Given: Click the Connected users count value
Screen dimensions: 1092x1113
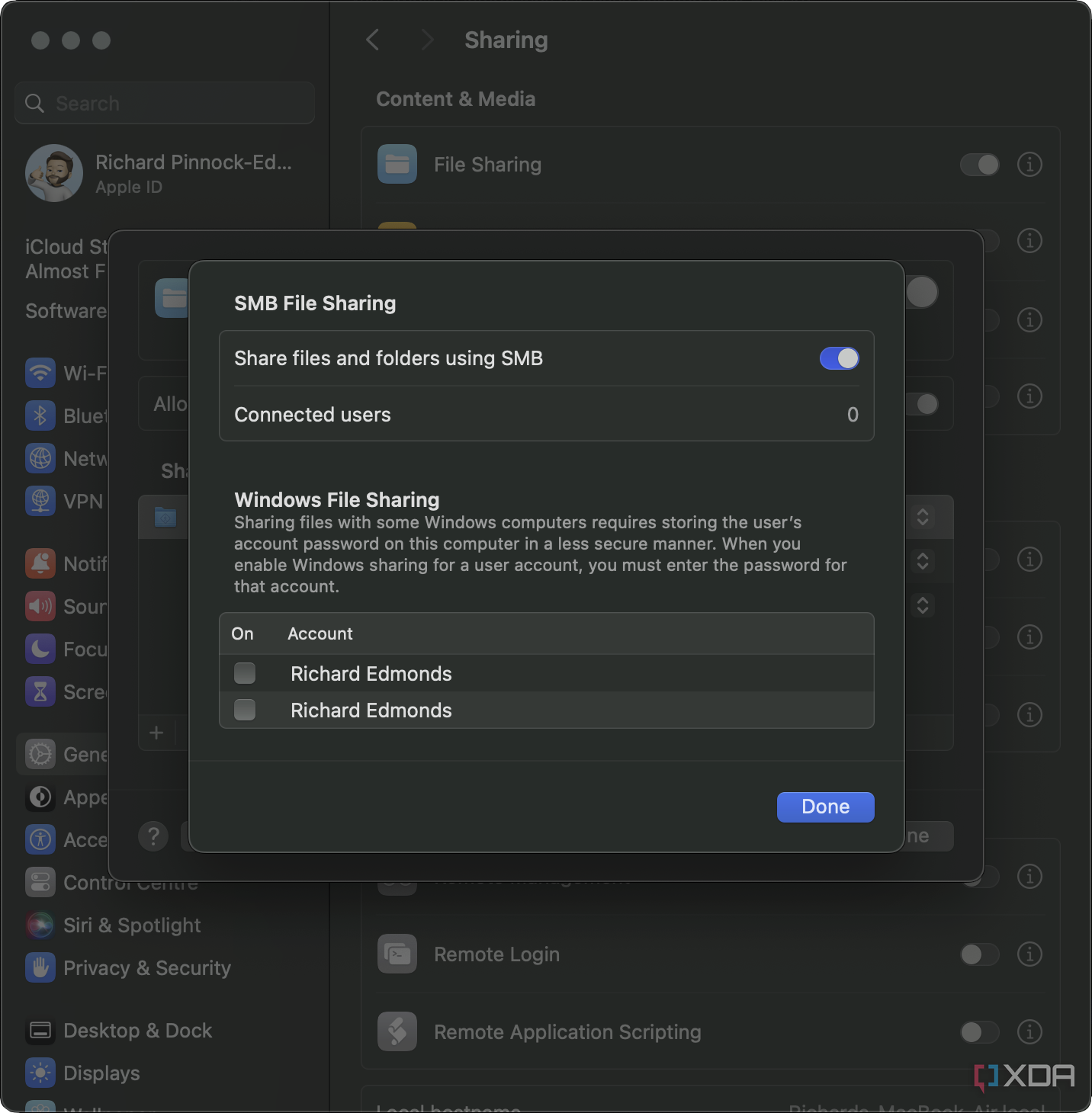Looking at the screenshot, I should [853, 414].
